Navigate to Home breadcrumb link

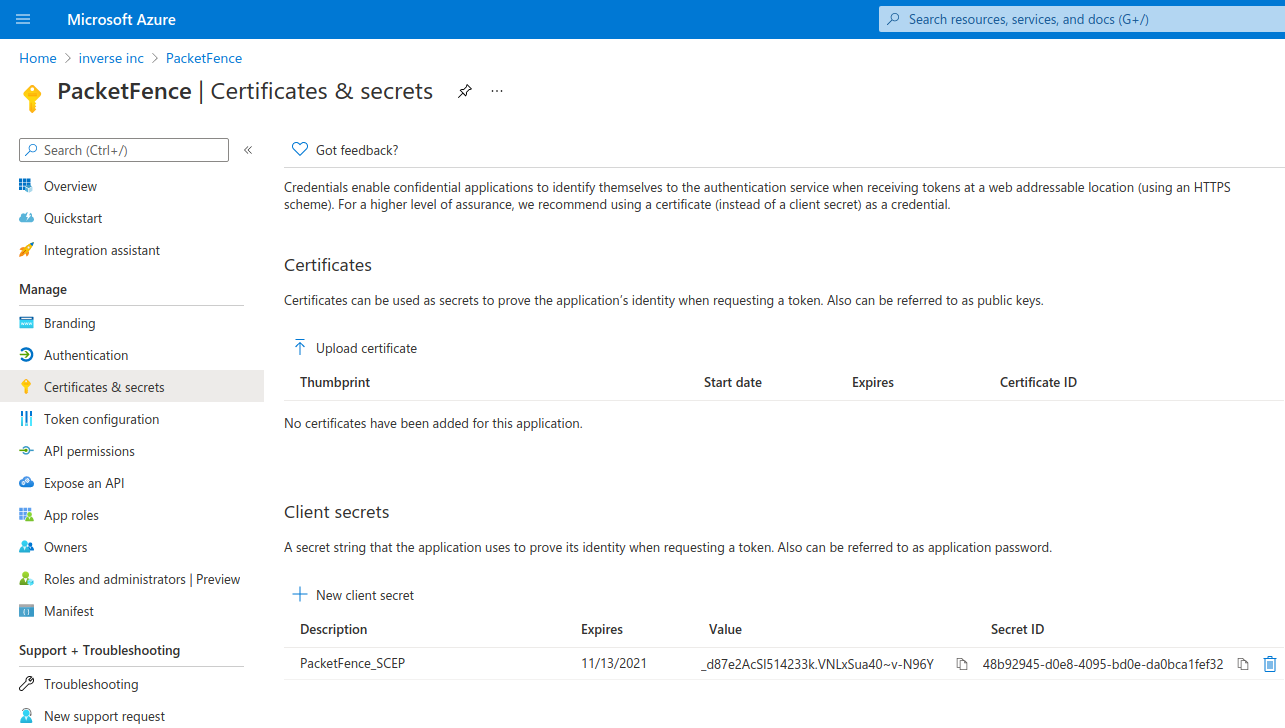(38, 58)
